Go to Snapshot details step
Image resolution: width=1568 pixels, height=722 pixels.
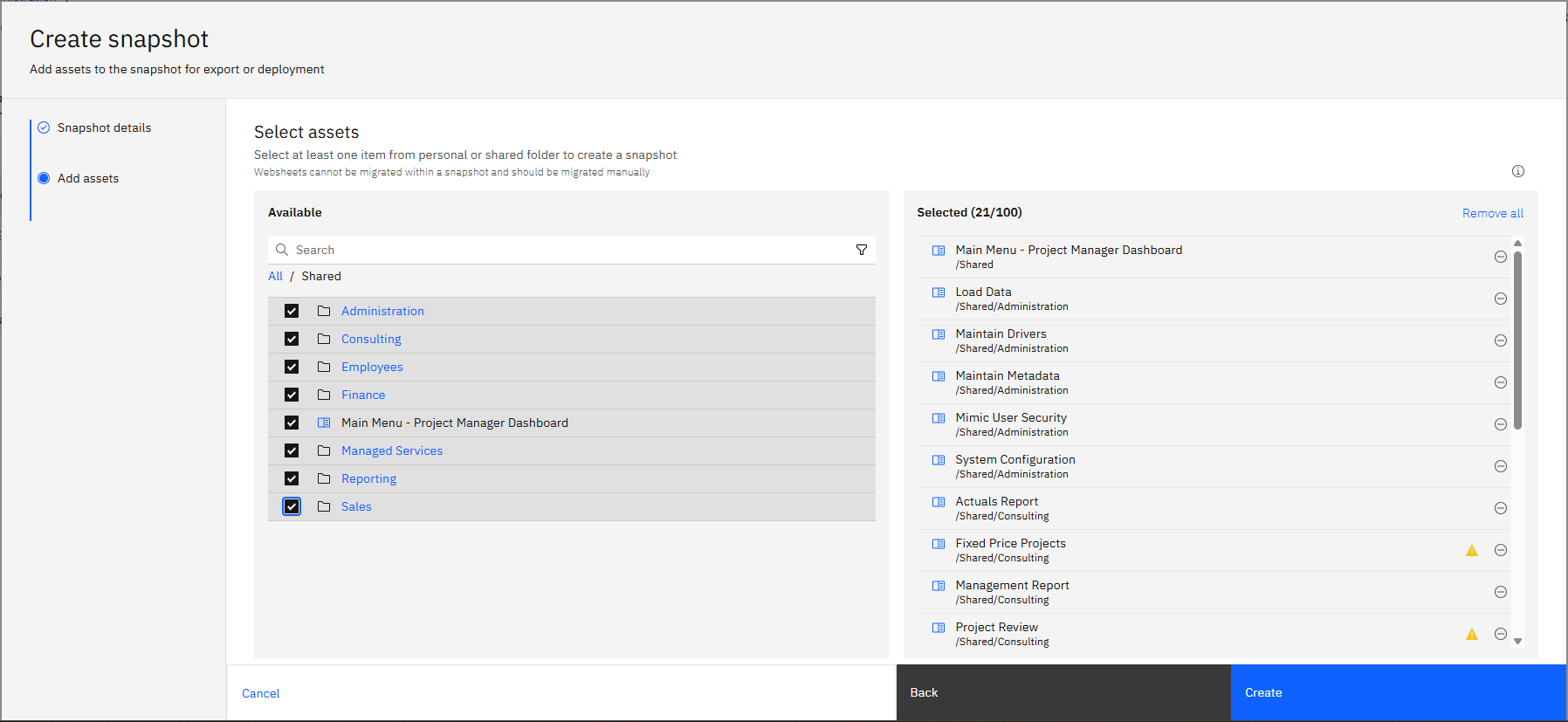pos(104,127)
